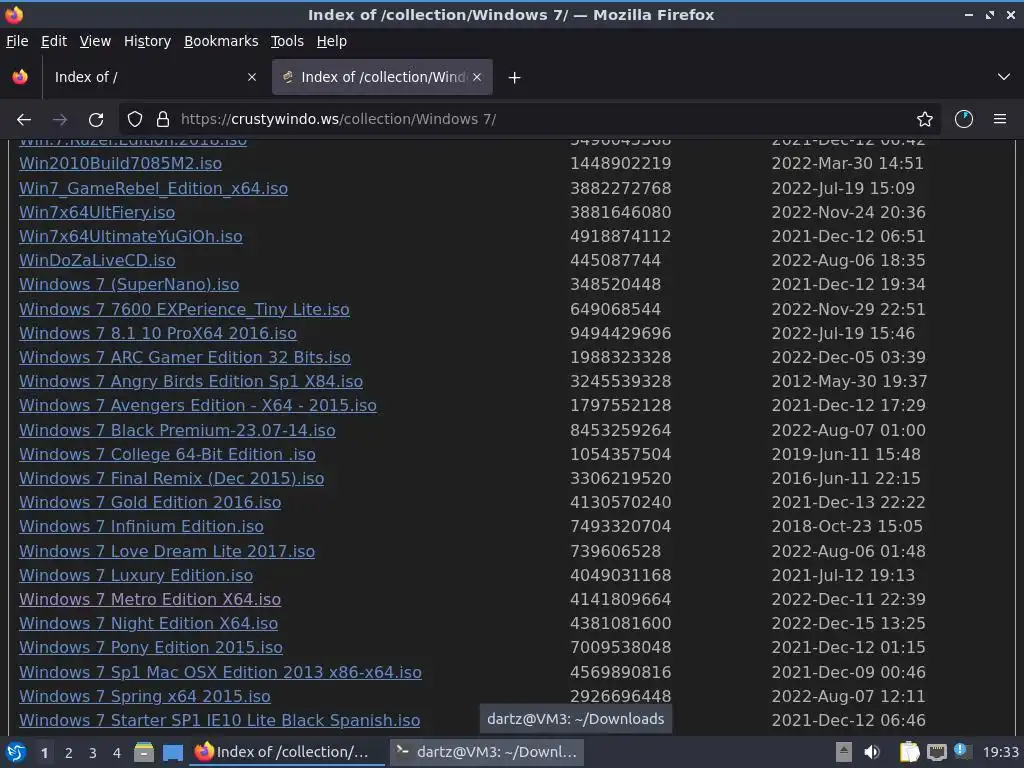View site security padlock info

point(163,120)
